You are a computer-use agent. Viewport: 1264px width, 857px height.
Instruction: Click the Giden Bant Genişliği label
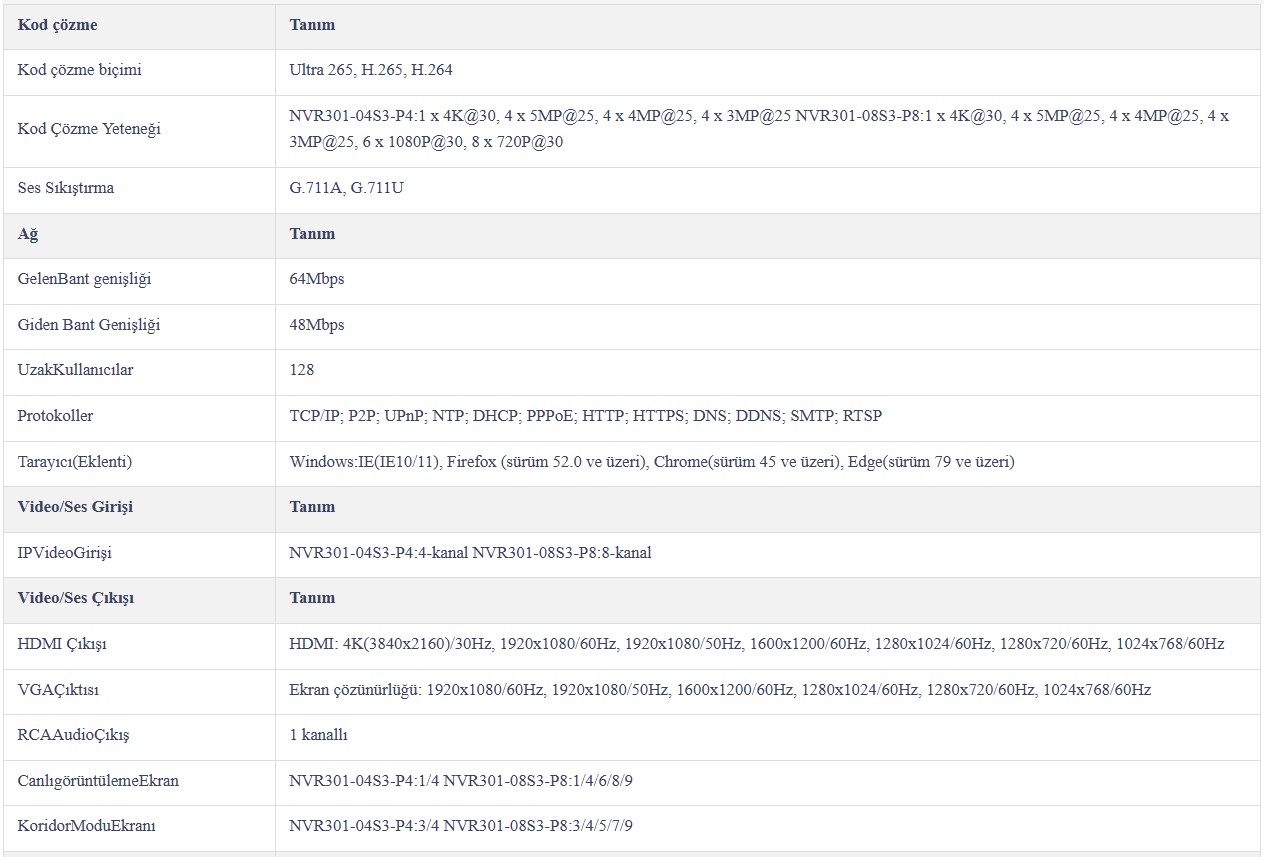[x=89, y=325]
